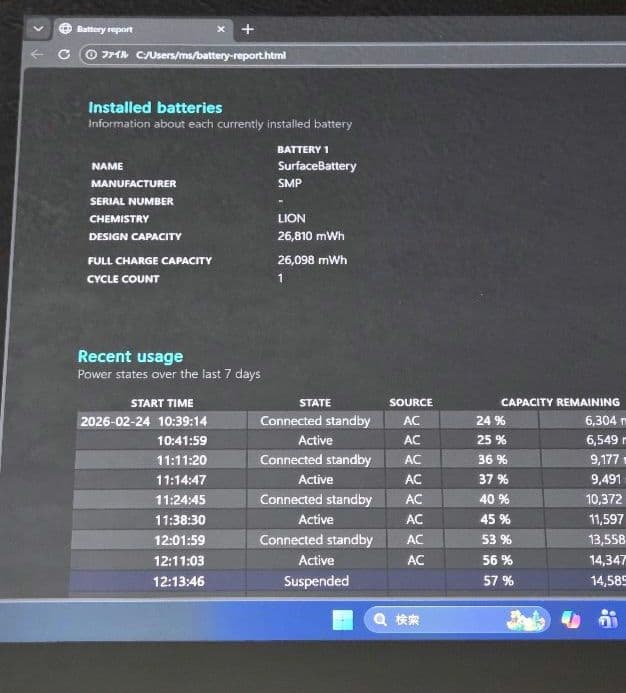Click the search highlight illustration in taskbar
This screenshot has height=693, width=626.
point(525,620)
